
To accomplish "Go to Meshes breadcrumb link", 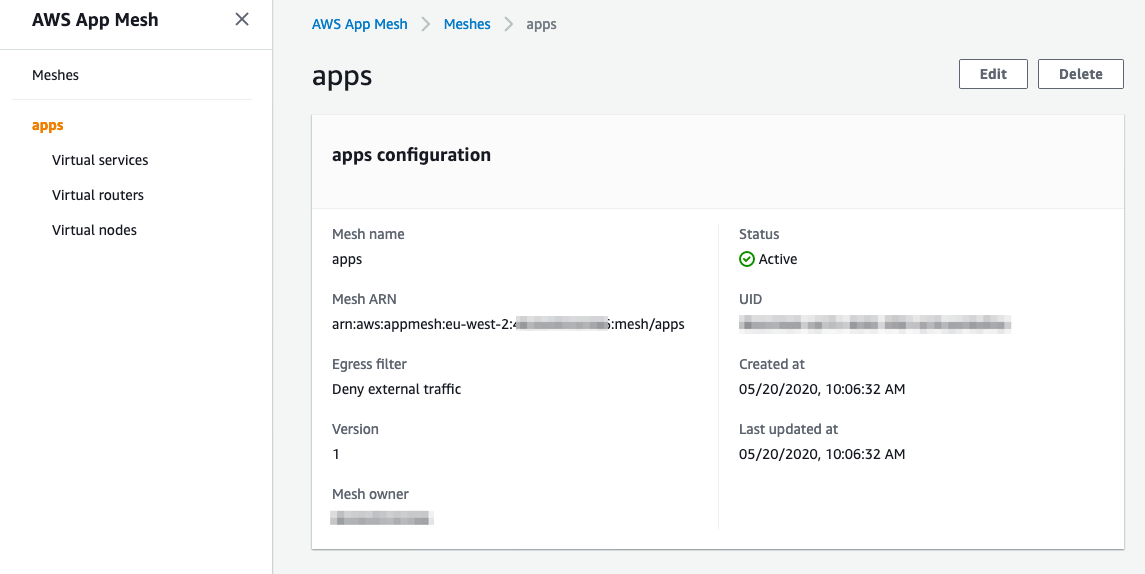I will click(467, 24).
